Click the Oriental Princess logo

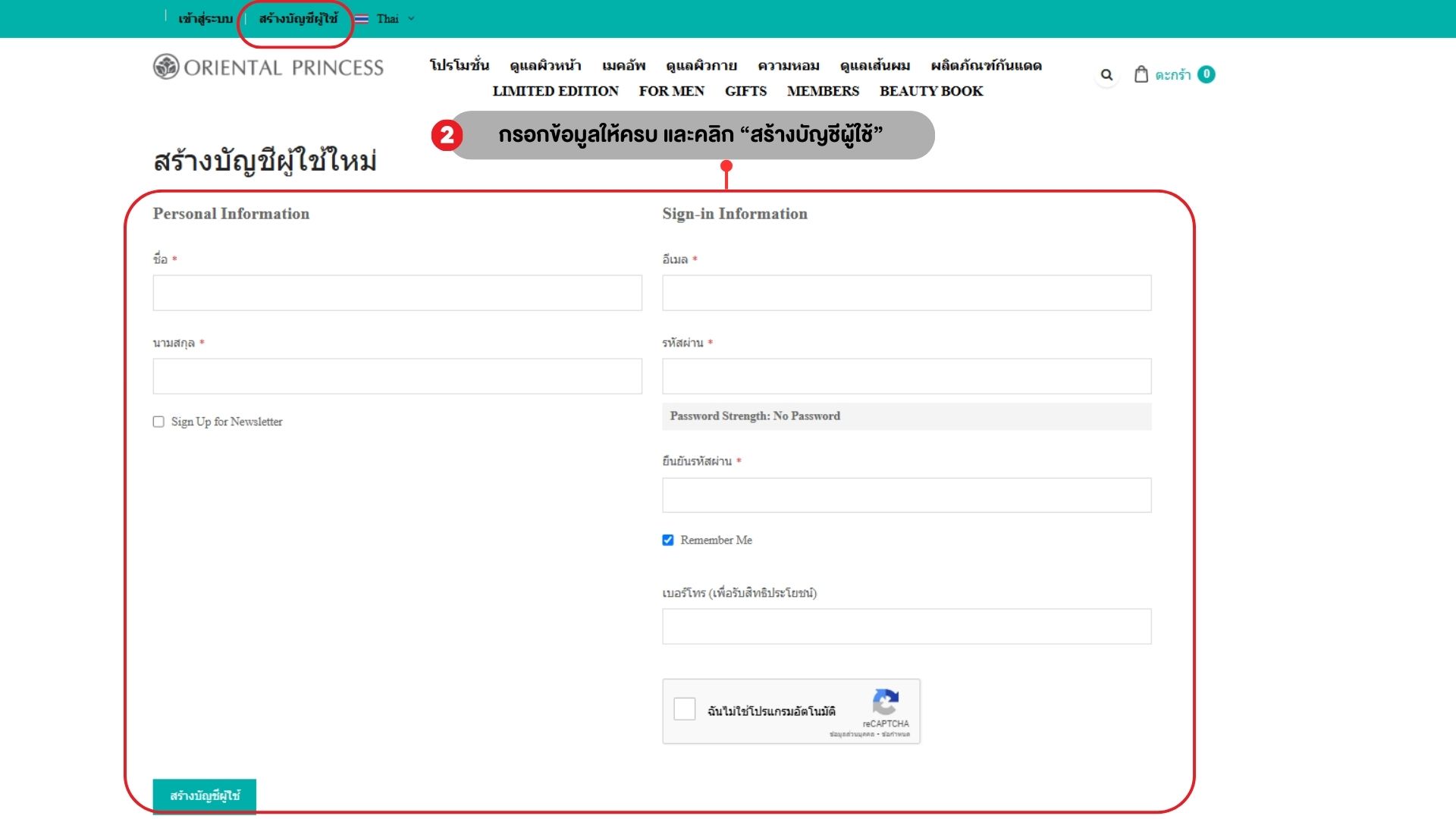(x=268, y=67)
